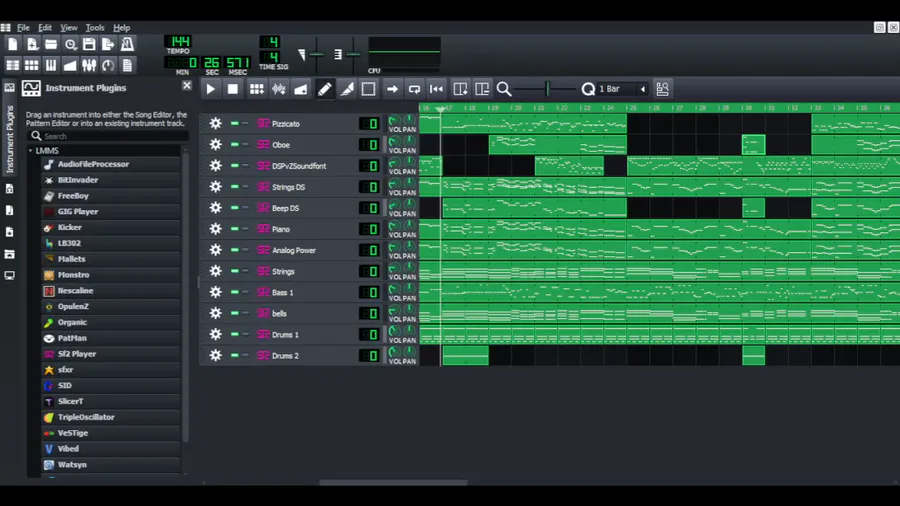Select the Kicker plugin
The height and width of the screenshot is (506, 900).
pyautogui.click(x=111, y=227)
